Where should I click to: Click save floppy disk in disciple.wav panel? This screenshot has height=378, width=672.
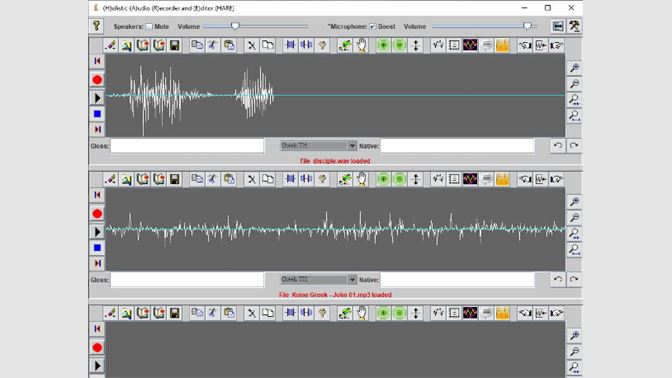click(174, 45)
